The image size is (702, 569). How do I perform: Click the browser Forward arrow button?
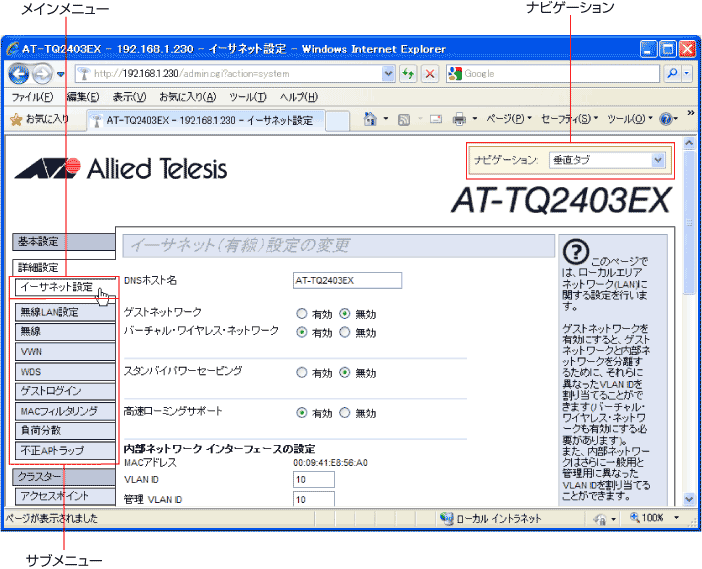point(42,74)
